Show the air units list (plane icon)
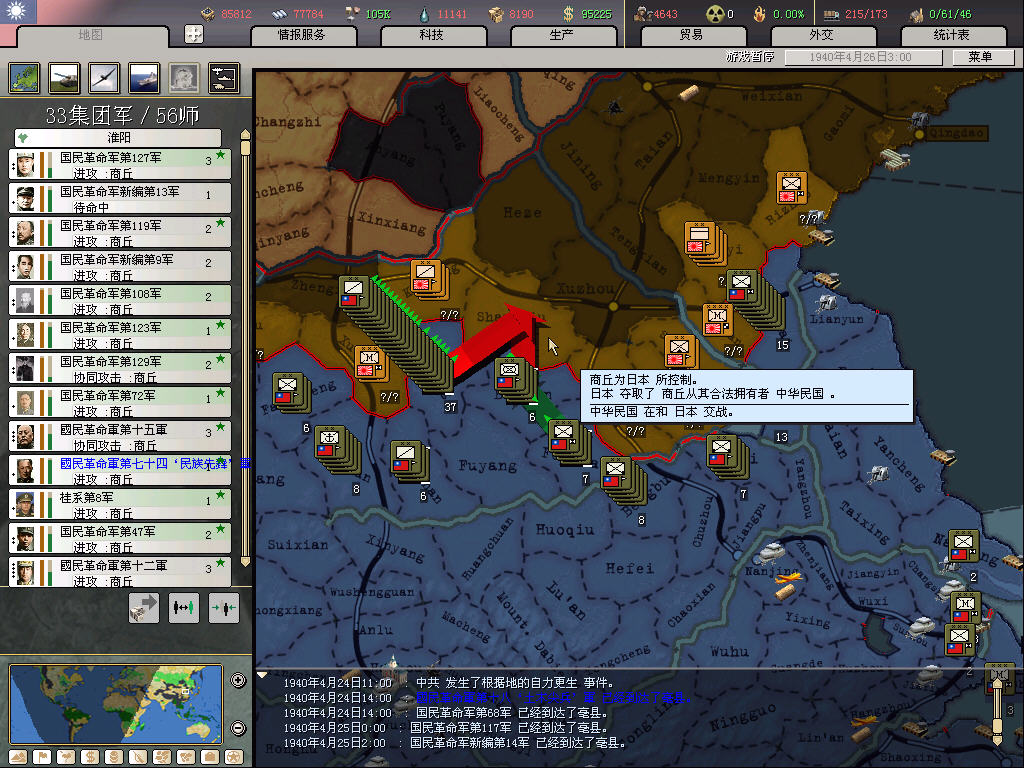The width and height of the screenshot is (1024, 768). pyautogui.click(x=104, y=78)
